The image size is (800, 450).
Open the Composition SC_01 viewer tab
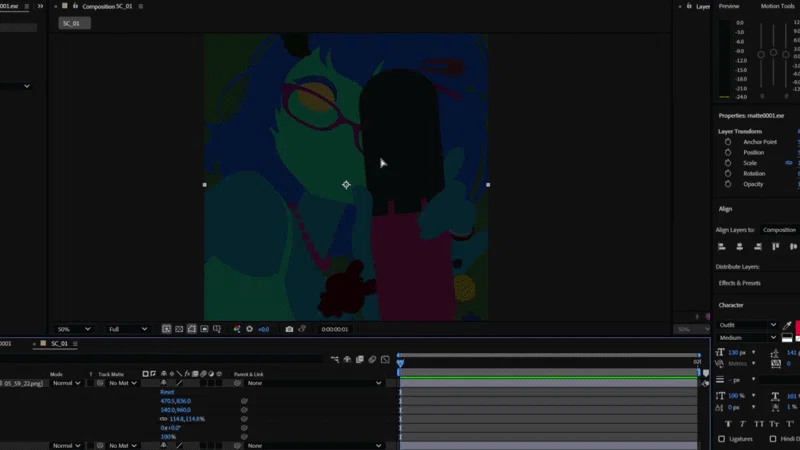point(107,6)
